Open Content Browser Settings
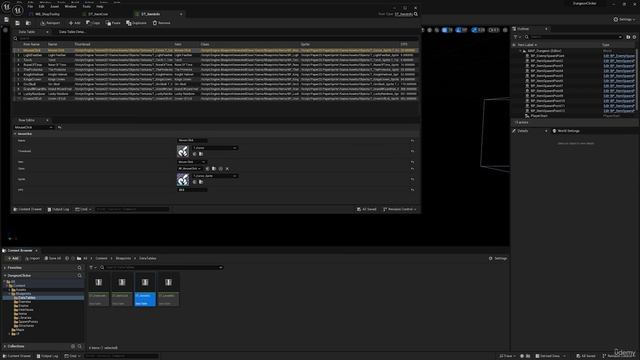 (498, 258)
